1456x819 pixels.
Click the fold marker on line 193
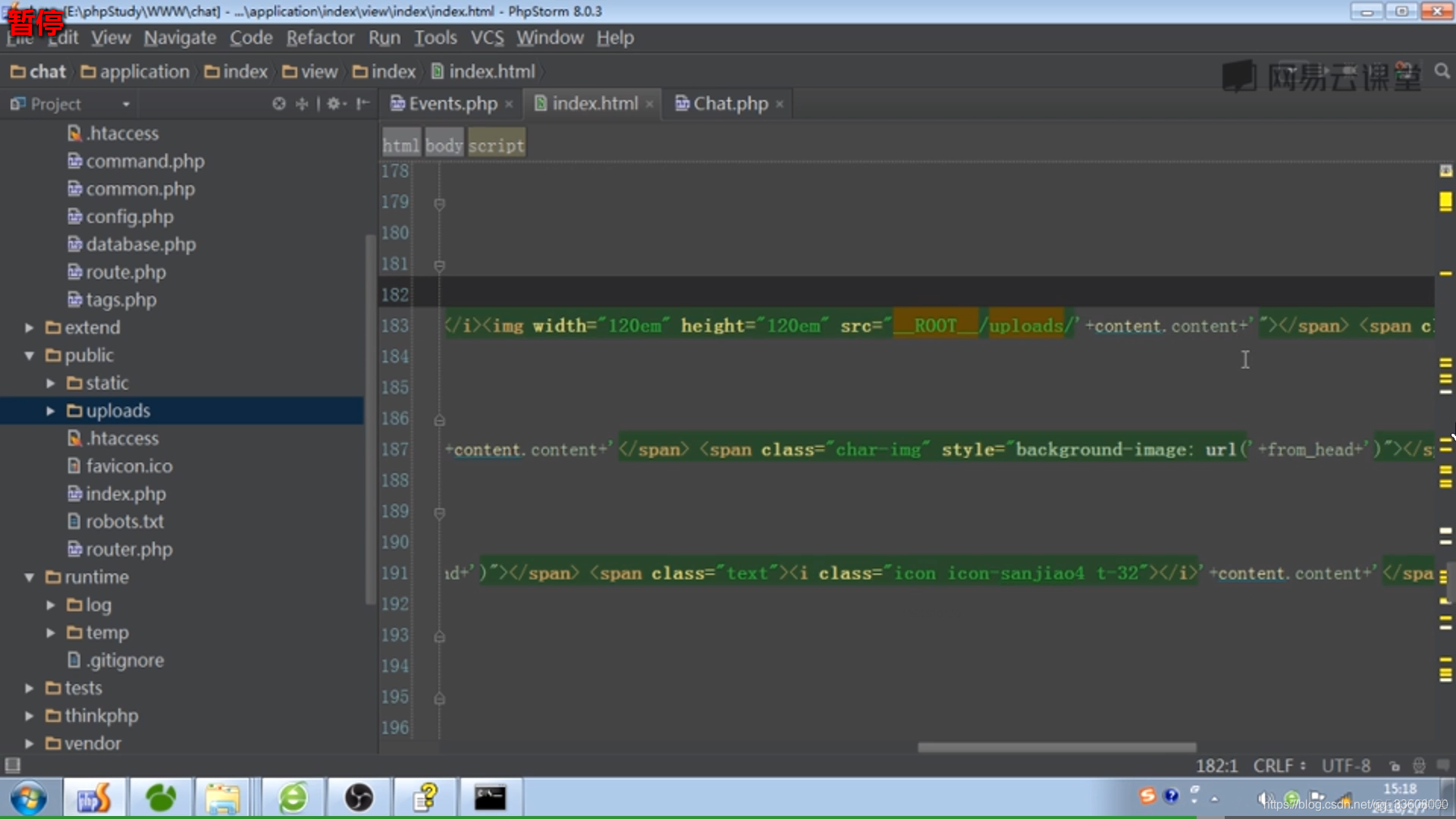coord(439,637)
